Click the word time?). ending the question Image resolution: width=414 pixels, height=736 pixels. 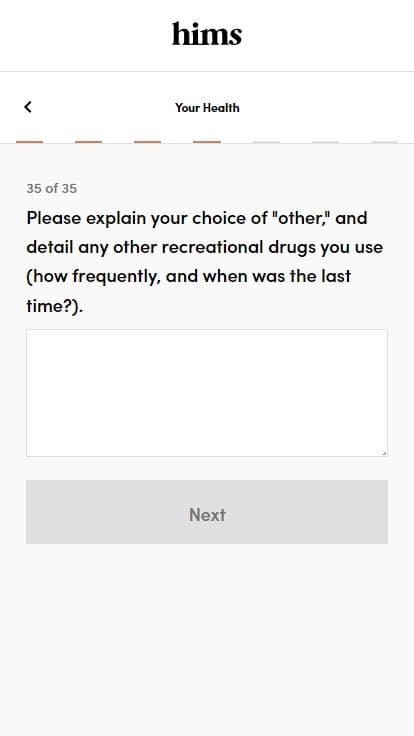[54, 306]
